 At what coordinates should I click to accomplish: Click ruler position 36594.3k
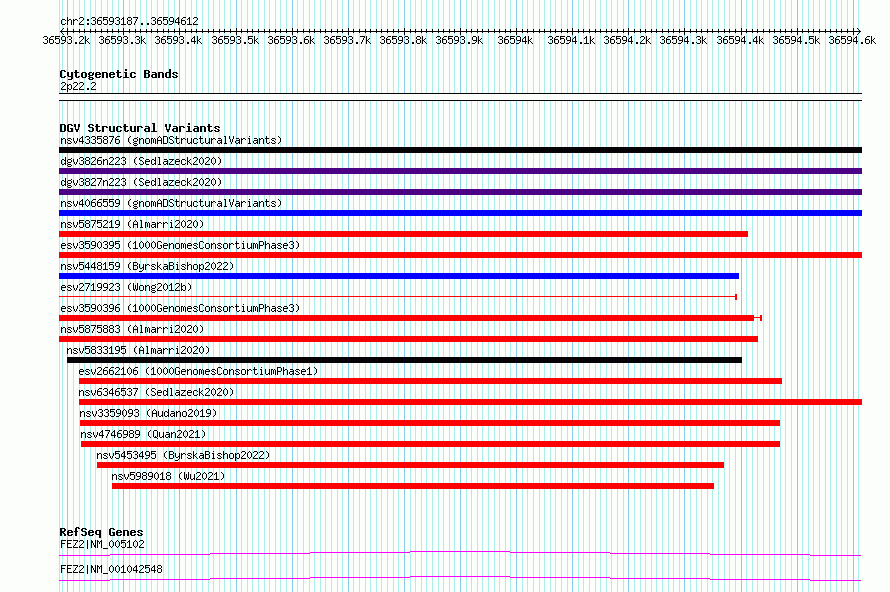pos(683,40)
